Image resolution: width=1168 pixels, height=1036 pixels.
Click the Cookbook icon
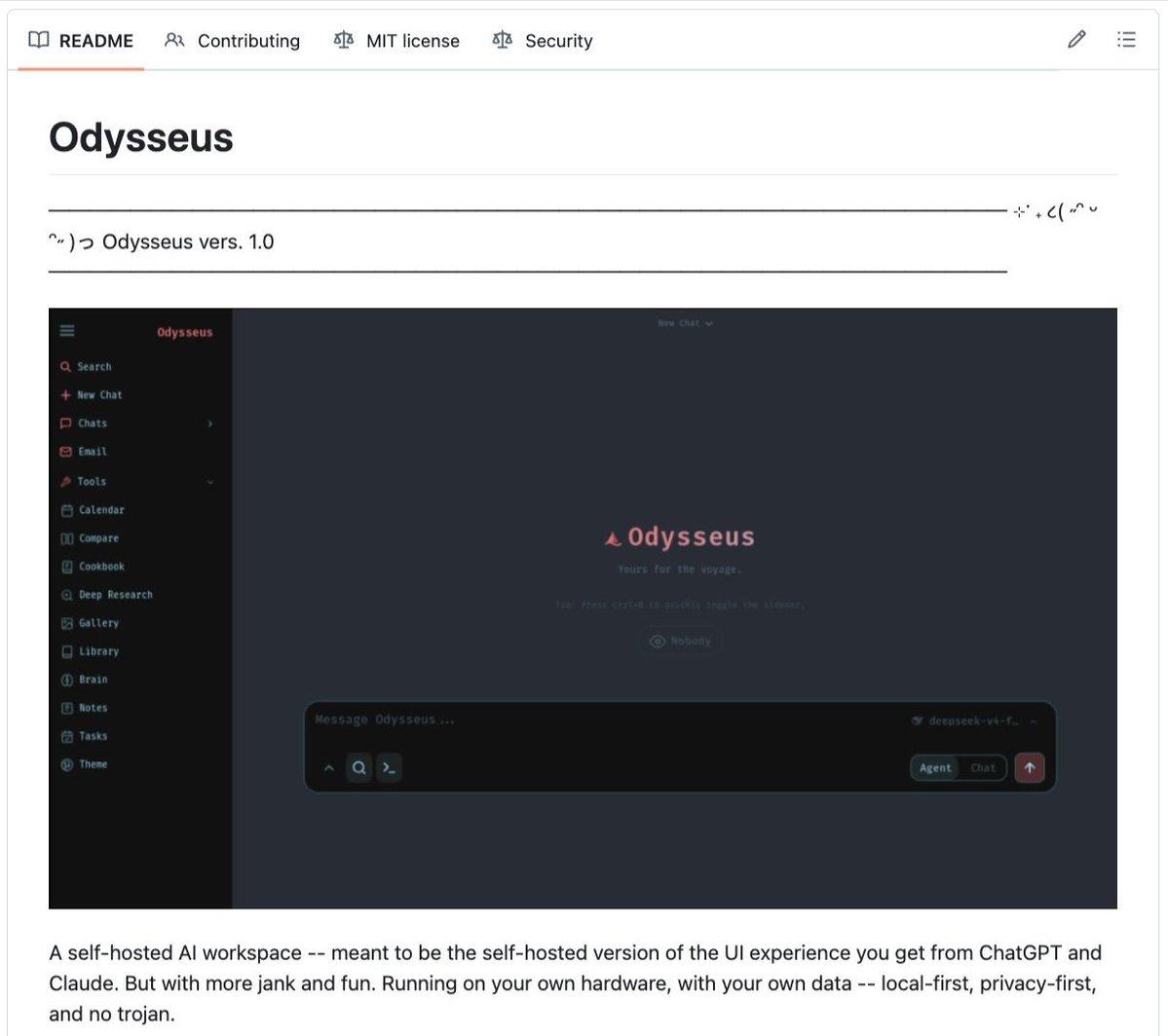click(x=67, y=567)
